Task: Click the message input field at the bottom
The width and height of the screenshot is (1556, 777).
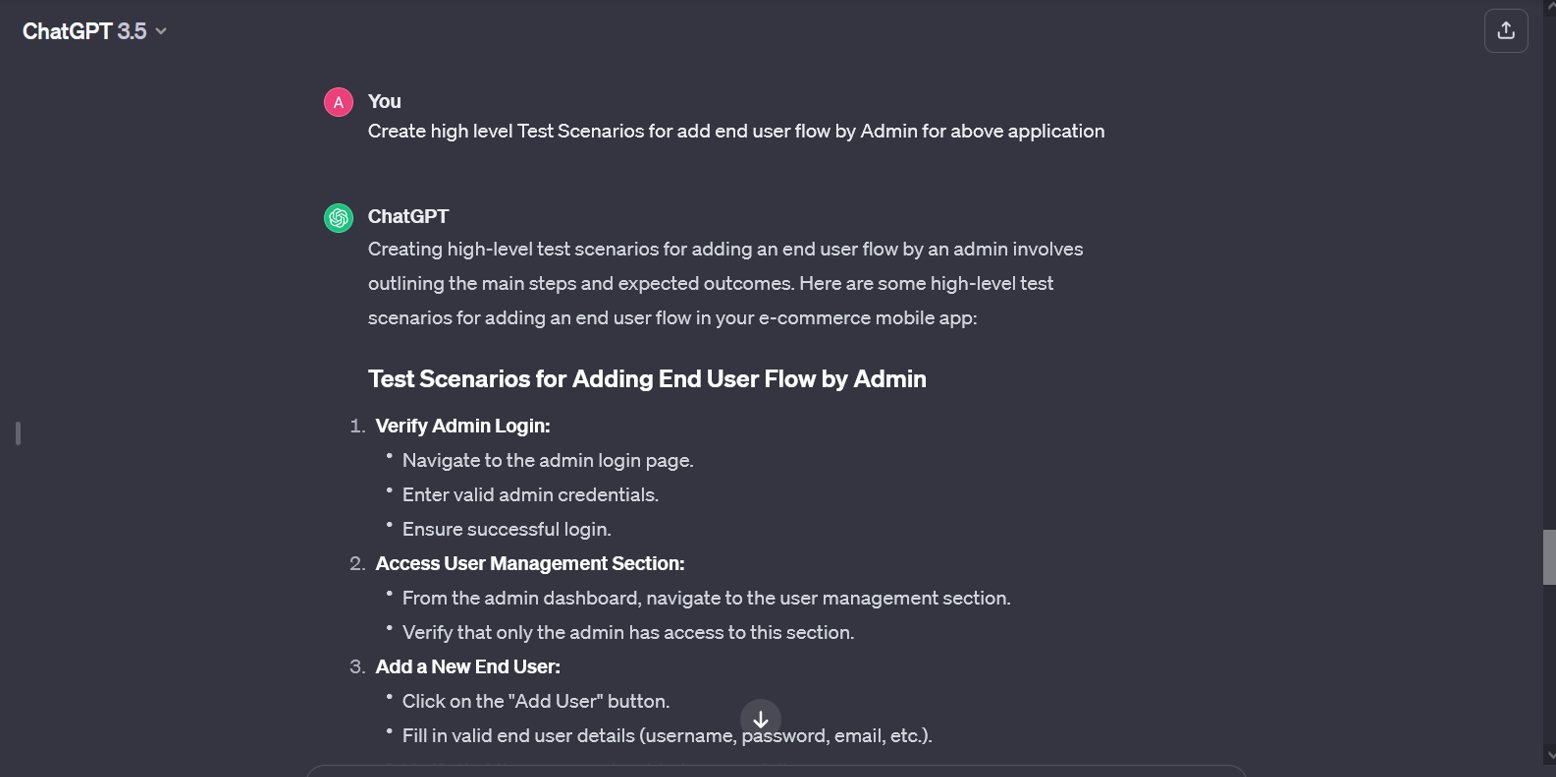Action: [x=776, y=770]
